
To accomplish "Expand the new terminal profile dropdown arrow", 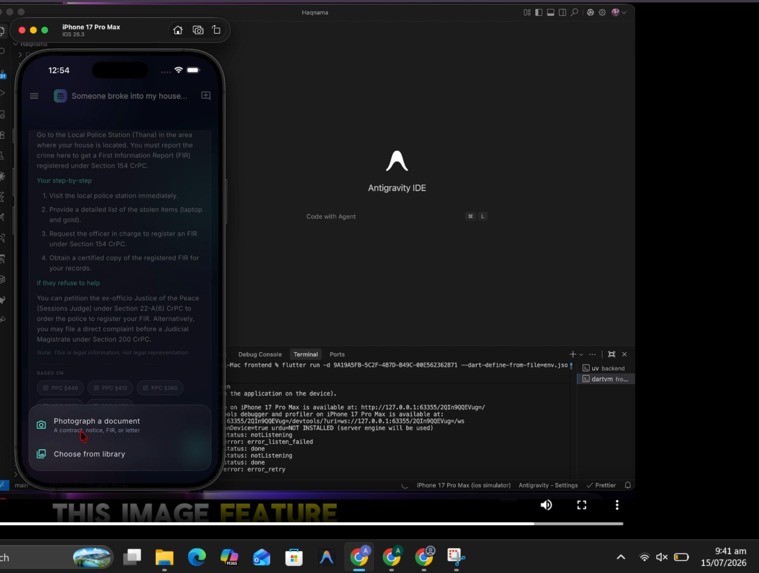I will coord(581,354).
